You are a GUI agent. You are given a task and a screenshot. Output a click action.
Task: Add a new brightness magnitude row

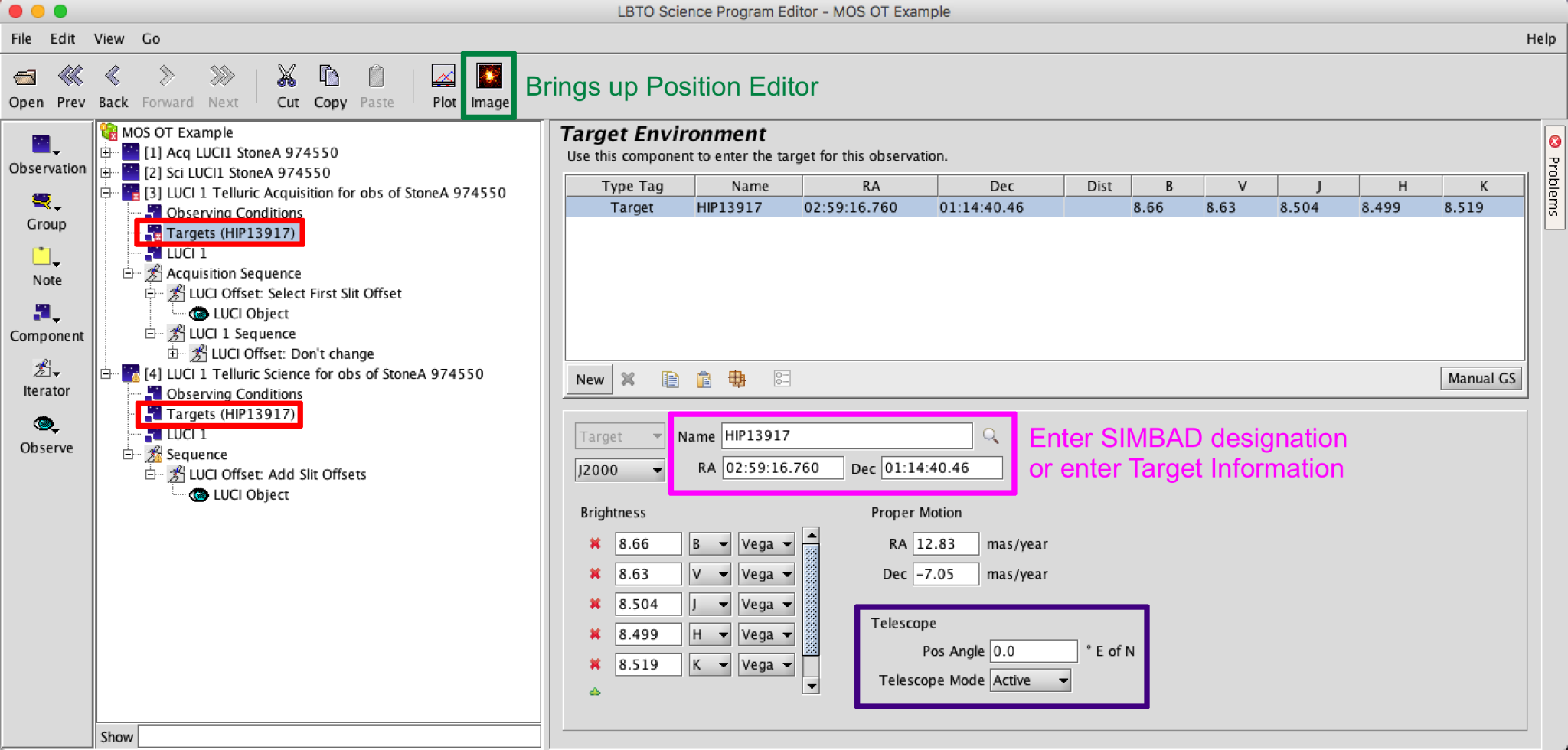point(595,692)
